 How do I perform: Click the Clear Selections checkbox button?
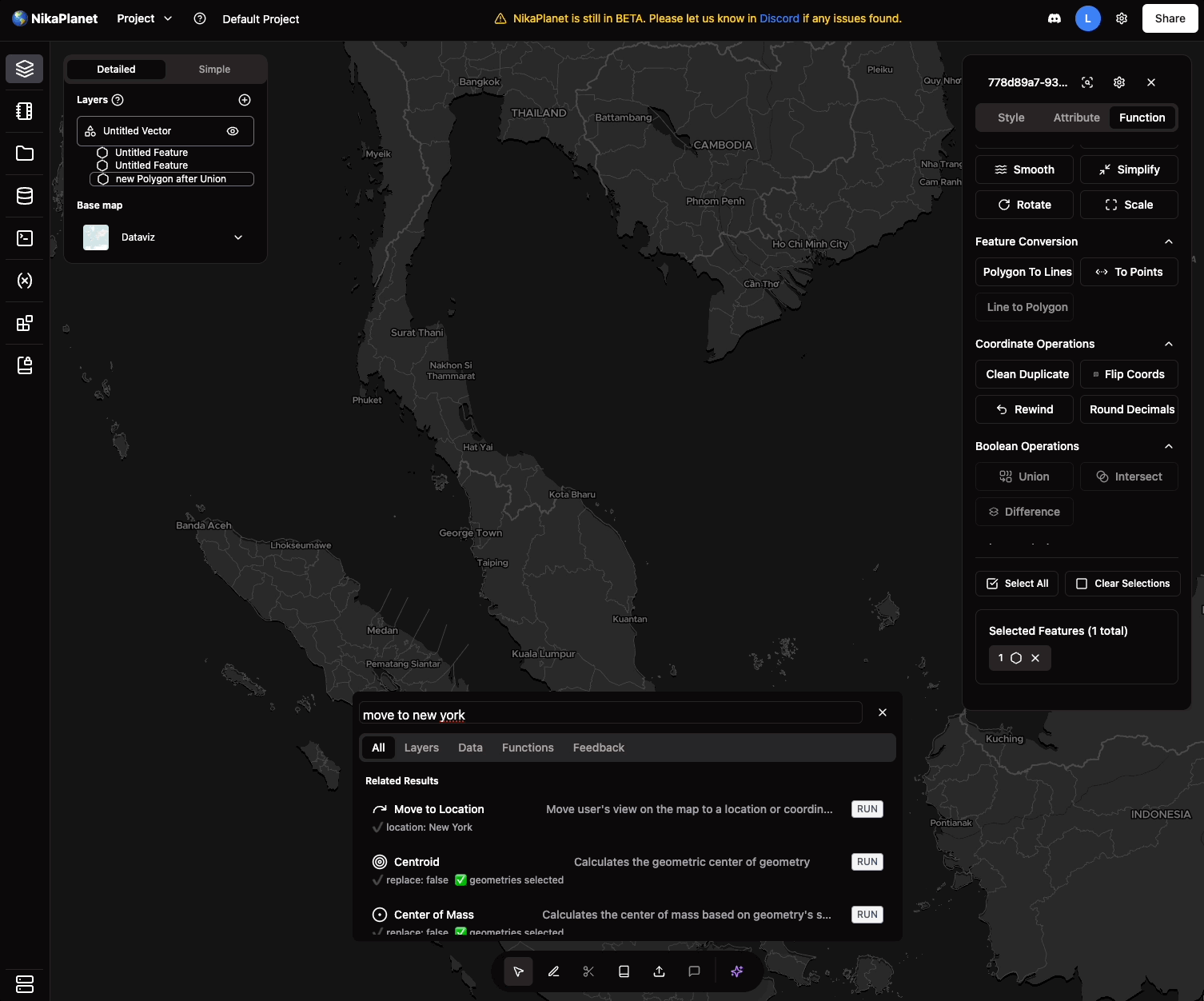1122,584
